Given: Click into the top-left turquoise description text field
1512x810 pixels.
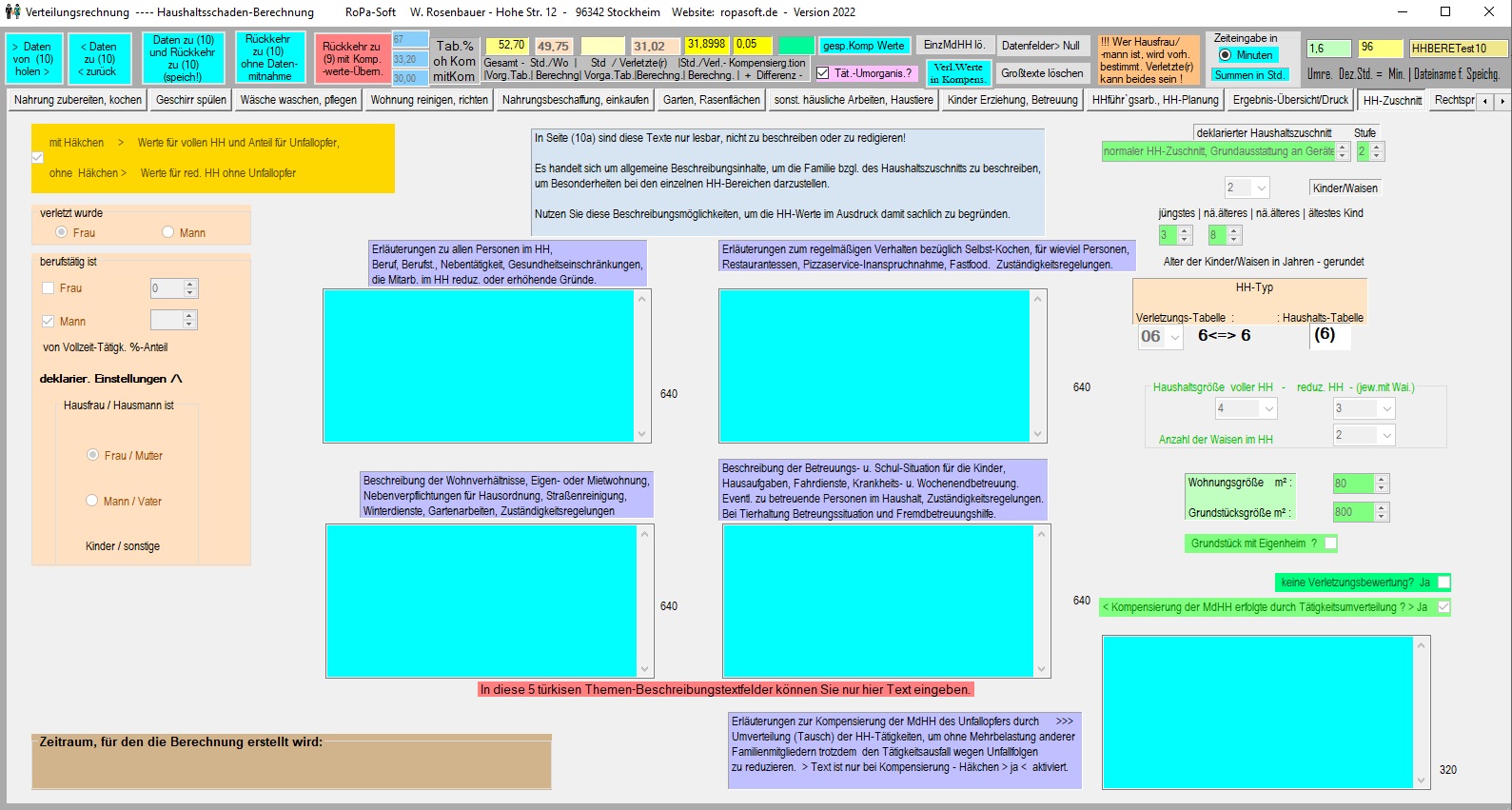Looking at the screenshot, I should click(479, 366).
